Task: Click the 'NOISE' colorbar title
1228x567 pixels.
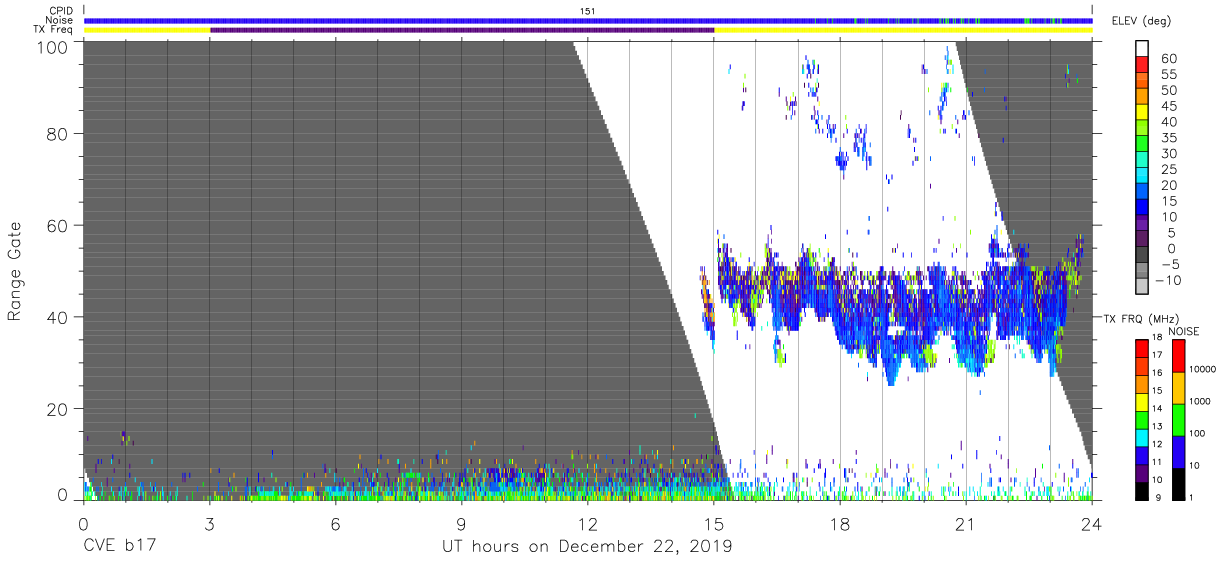Action: 1183,331
